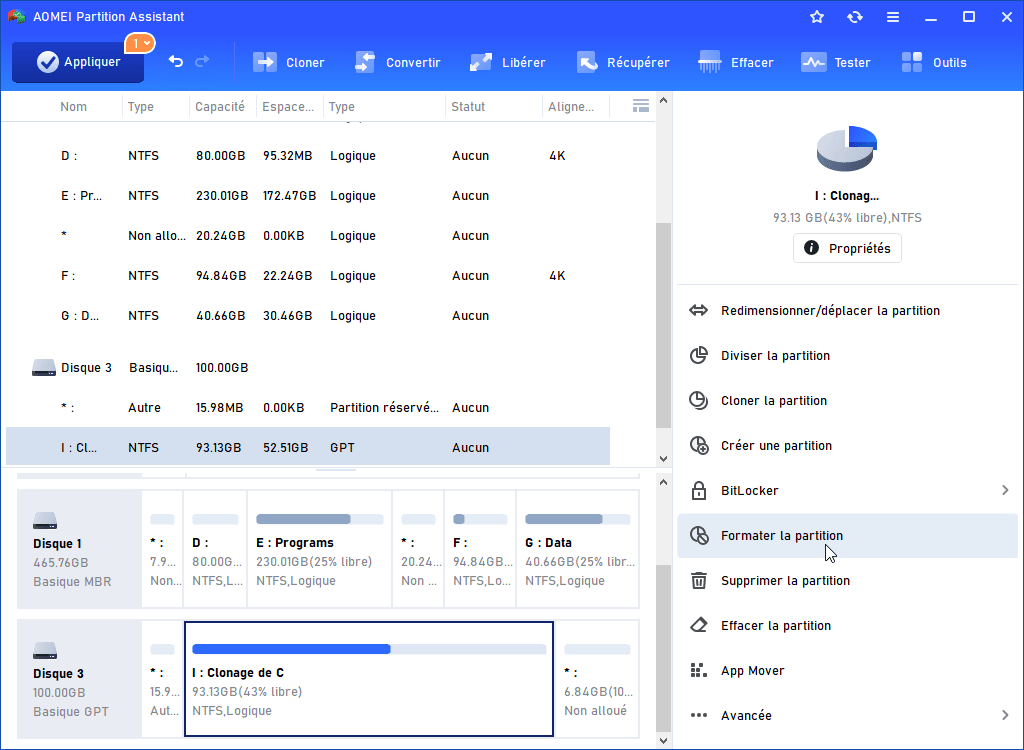
Task: Open the Outils toolbar menu
Action: (933, 62)
